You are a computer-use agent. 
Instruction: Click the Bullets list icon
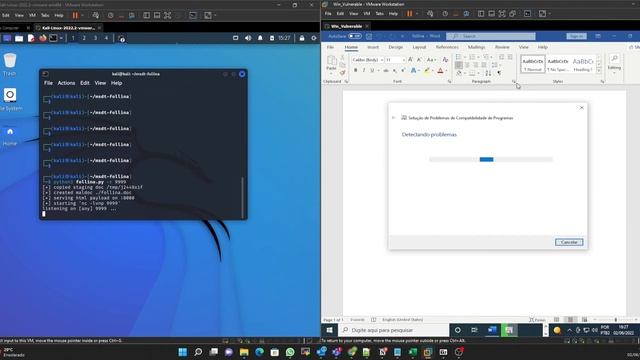point(458,57)
